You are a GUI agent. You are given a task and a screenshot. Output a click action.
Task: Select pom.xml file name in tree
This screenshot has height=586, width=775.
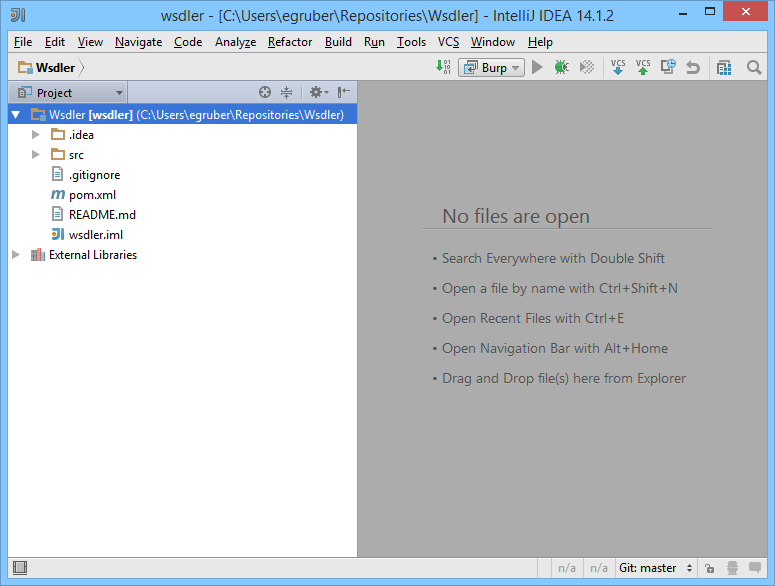pos(92,195)
